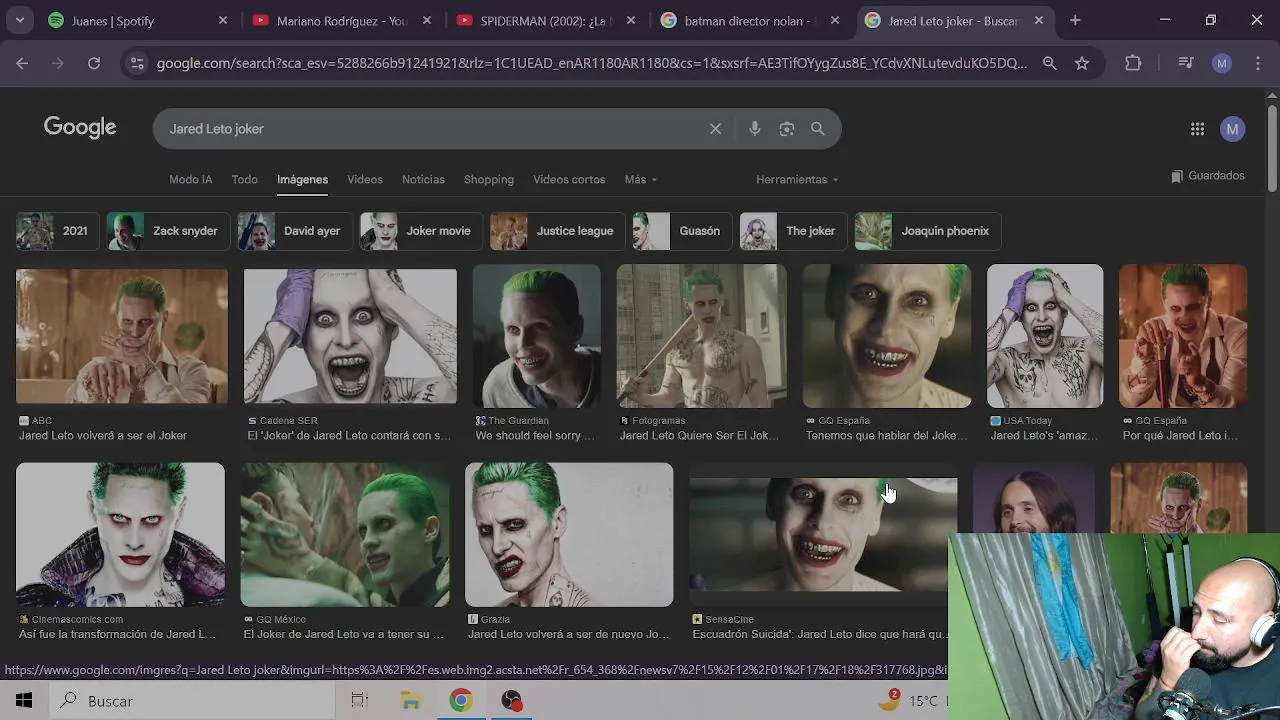
Task: Open ABC image Jared Leto volverá thumbnail
Action: pyautogui.click(x=122, y=336)
